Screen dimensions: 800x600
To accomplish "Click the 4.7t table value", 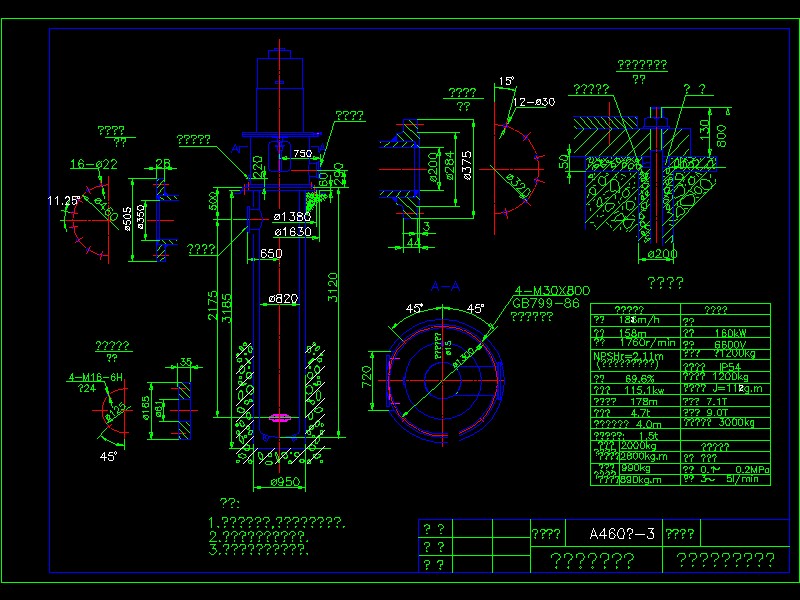I will [640, 413].
